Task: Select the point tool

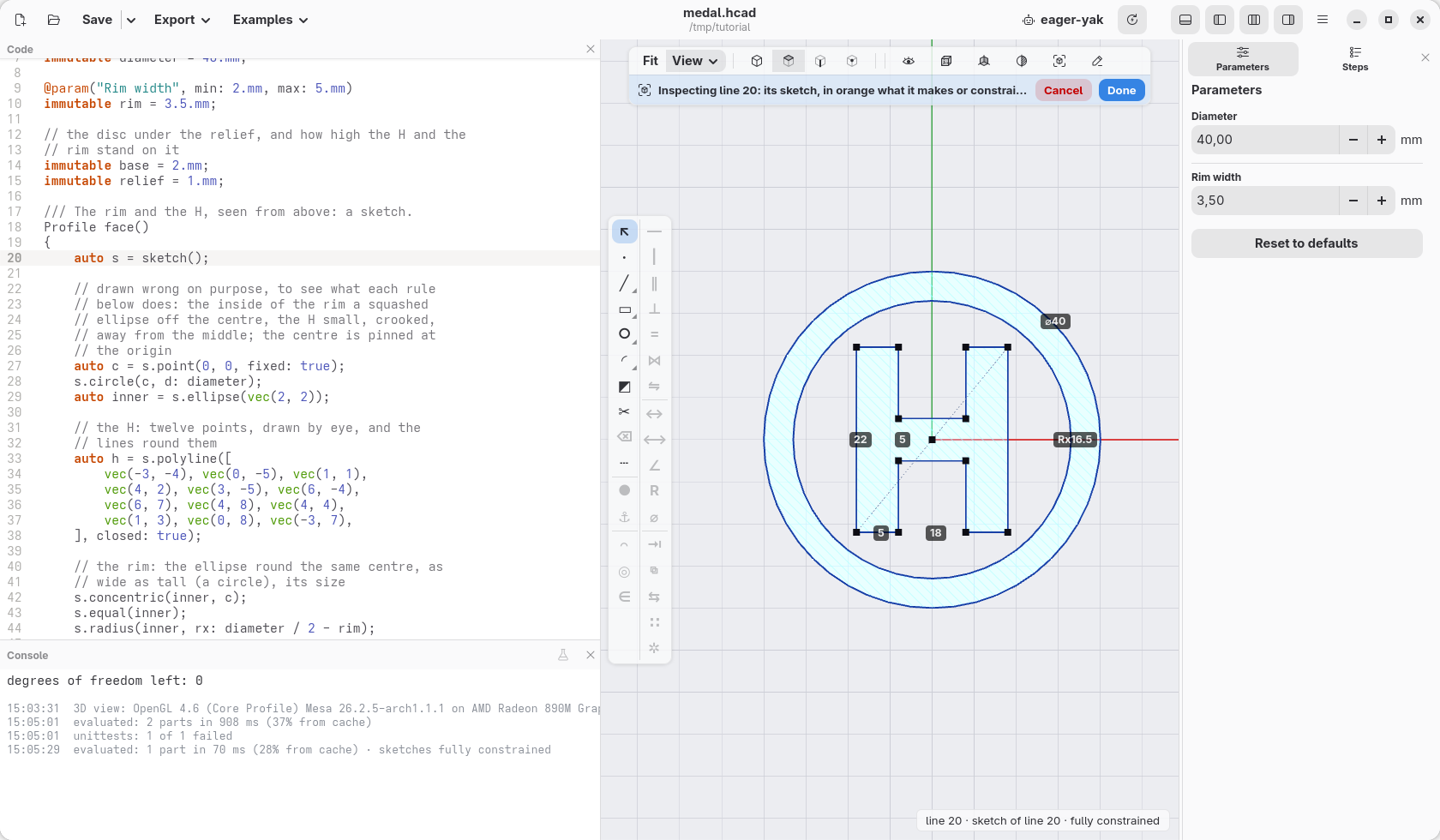Action: point(624,257)
